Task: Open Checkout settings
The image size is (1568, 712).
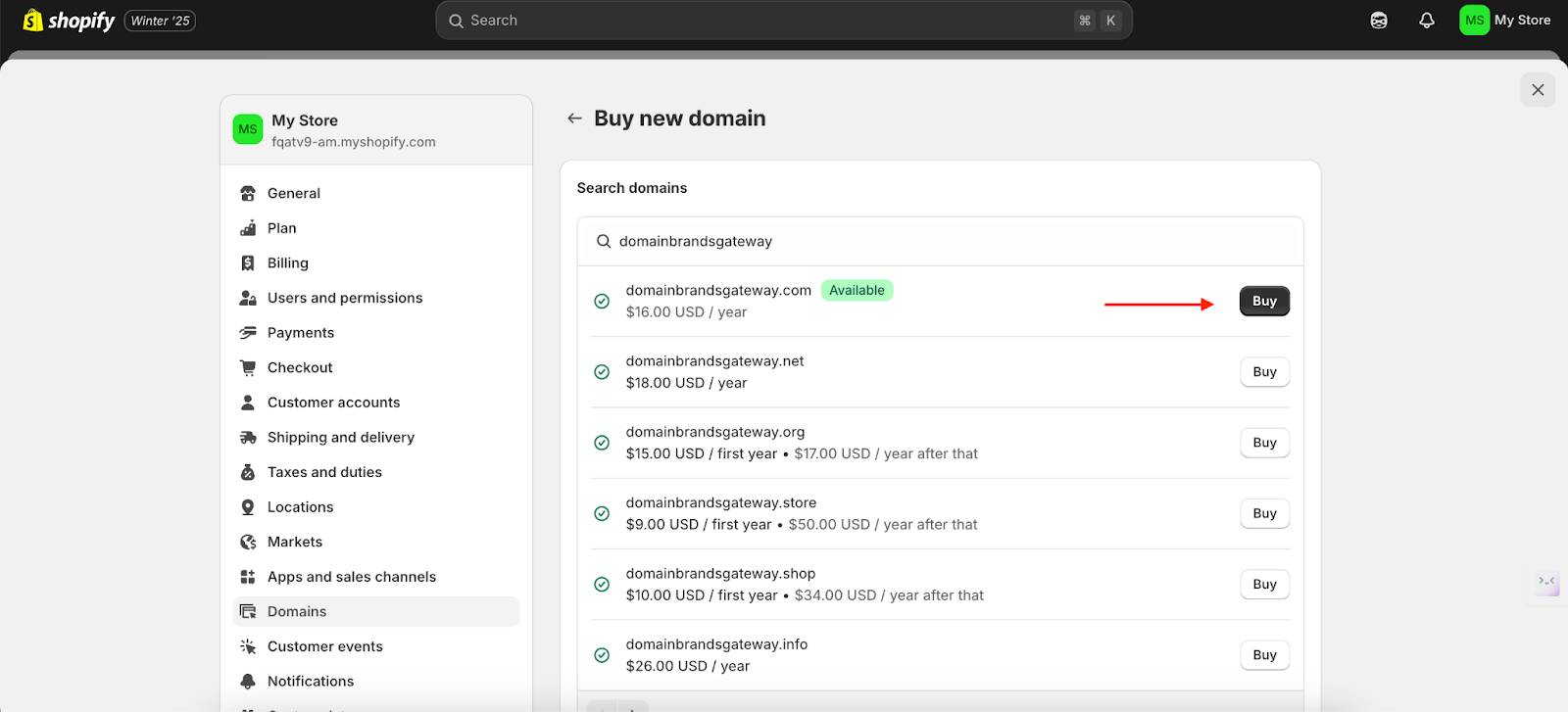Action: tap(376, 367)
